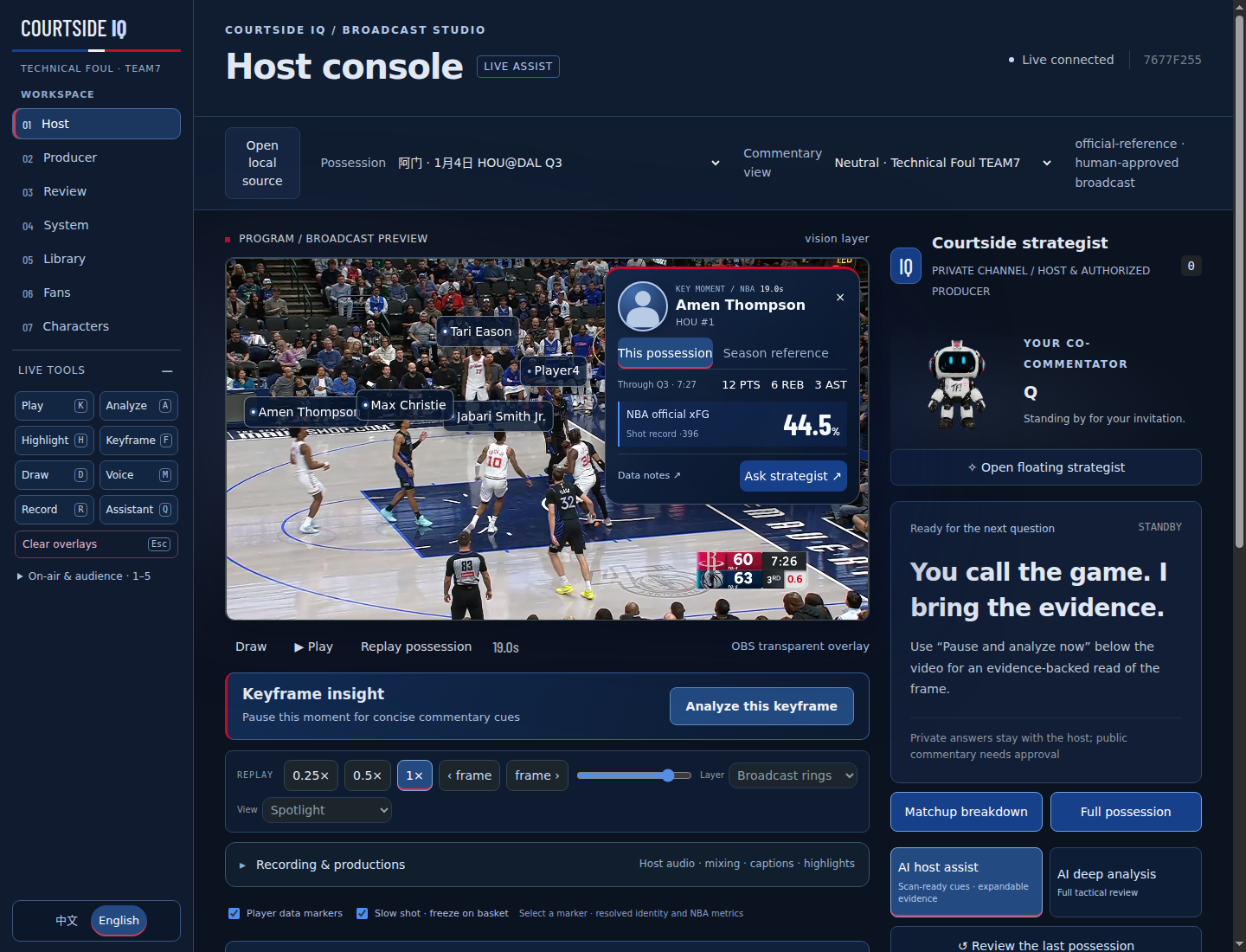Set replay speed to 1×
The height and width of the screenshot is (952, 1246).
click(x=414, y=775)
